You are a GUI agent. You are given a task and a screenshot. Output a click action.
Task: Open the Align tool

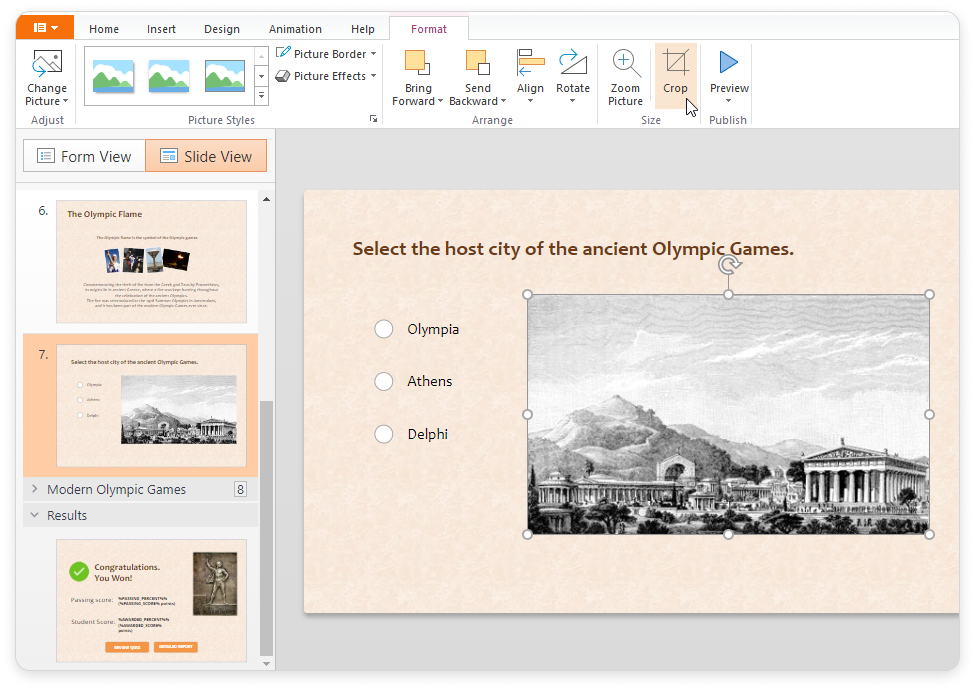tap(530, 76)
